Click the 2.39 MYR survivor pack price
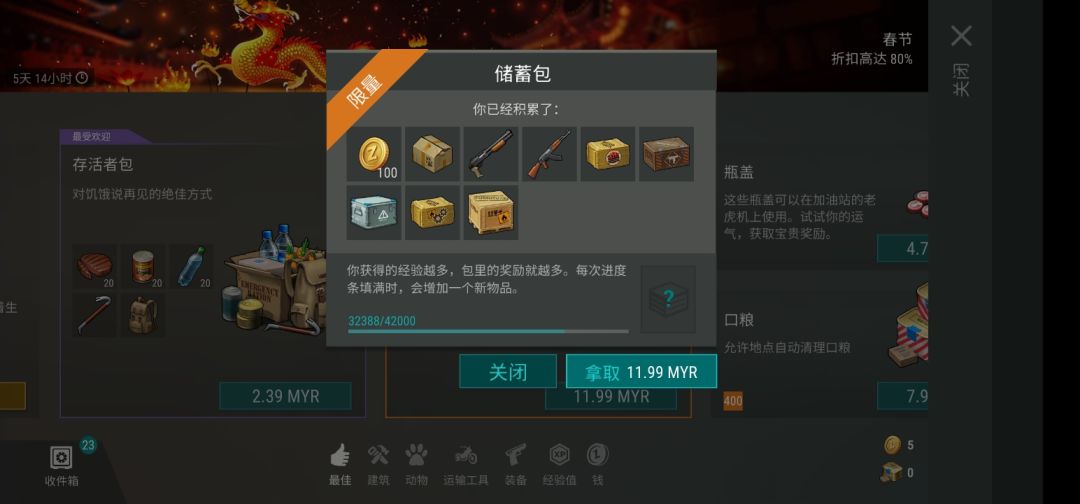Viewport: 1080px width, 504px height. [x=285, y=396]
